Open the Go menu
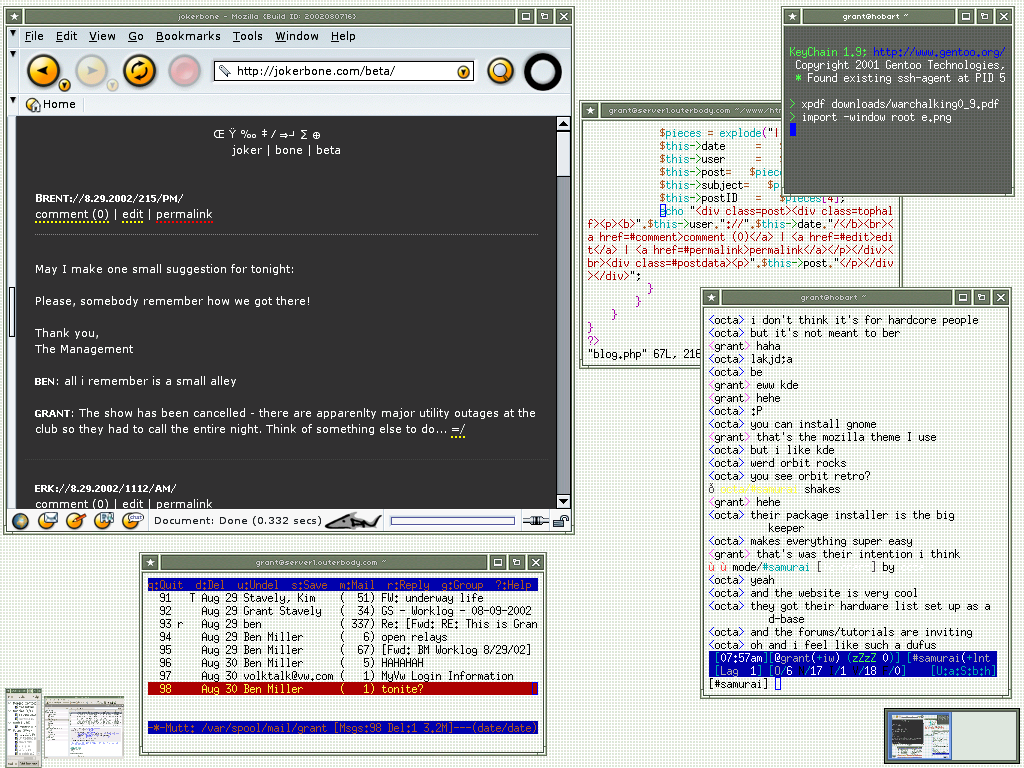 coord(136,37)
